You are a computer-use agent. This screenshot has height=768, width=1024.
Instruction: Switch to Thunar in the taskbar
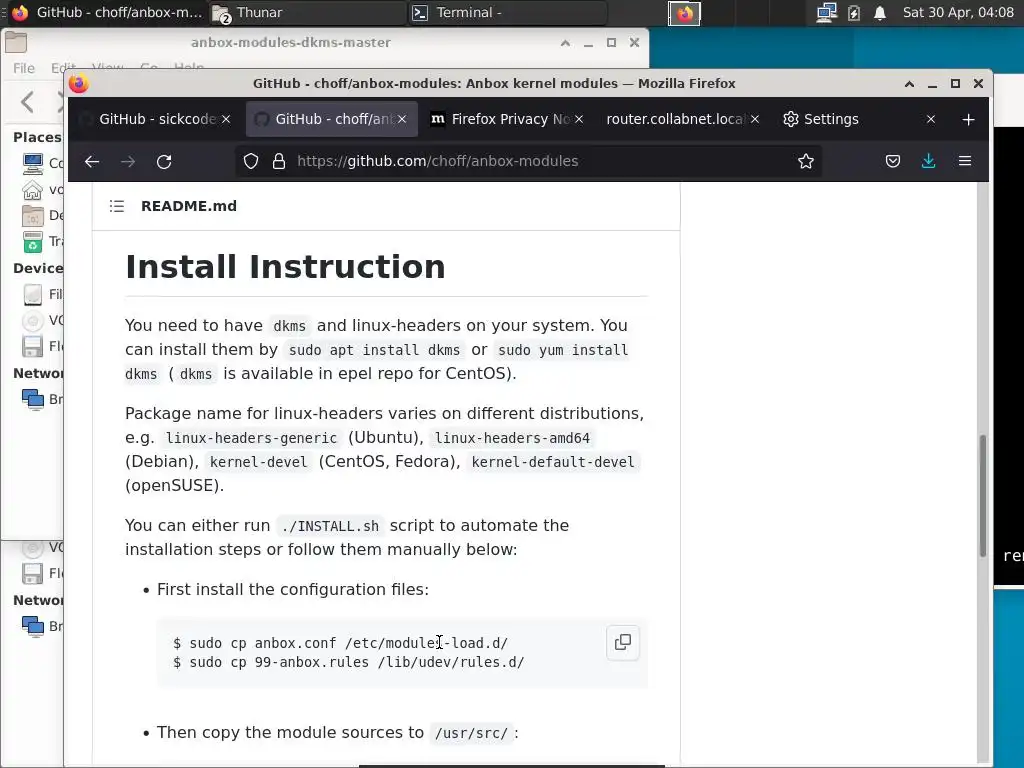pos(307,12)
